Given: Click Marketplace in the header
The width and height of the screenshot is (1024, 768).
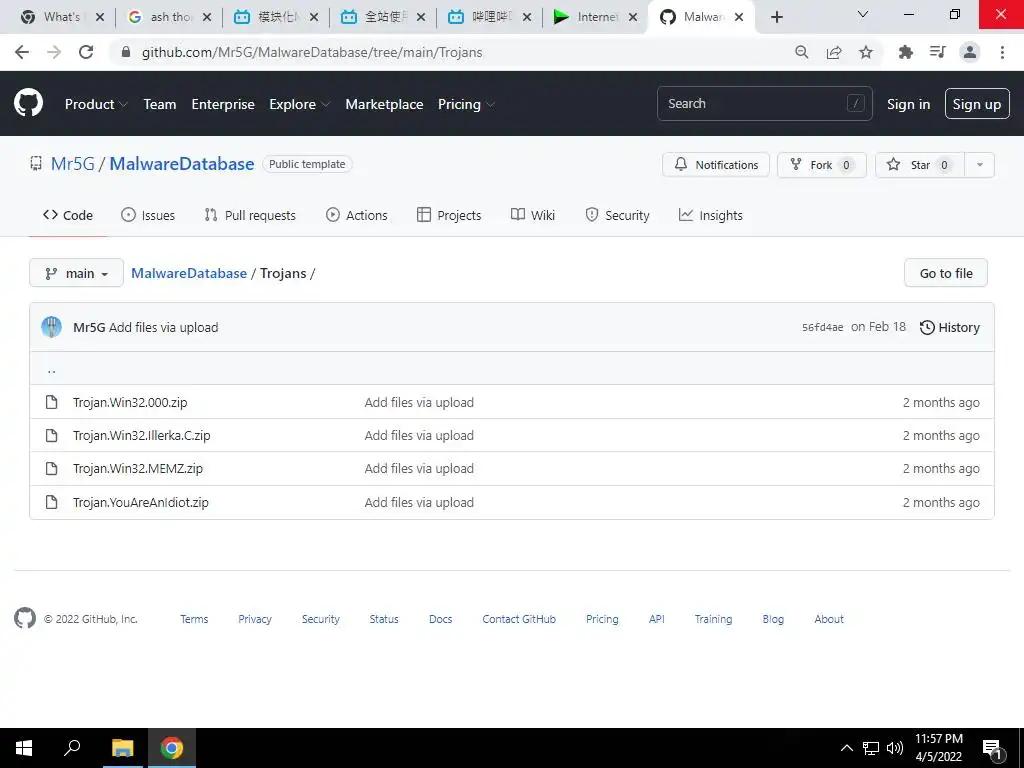Looking at the screenshot, I should (384, 104).
